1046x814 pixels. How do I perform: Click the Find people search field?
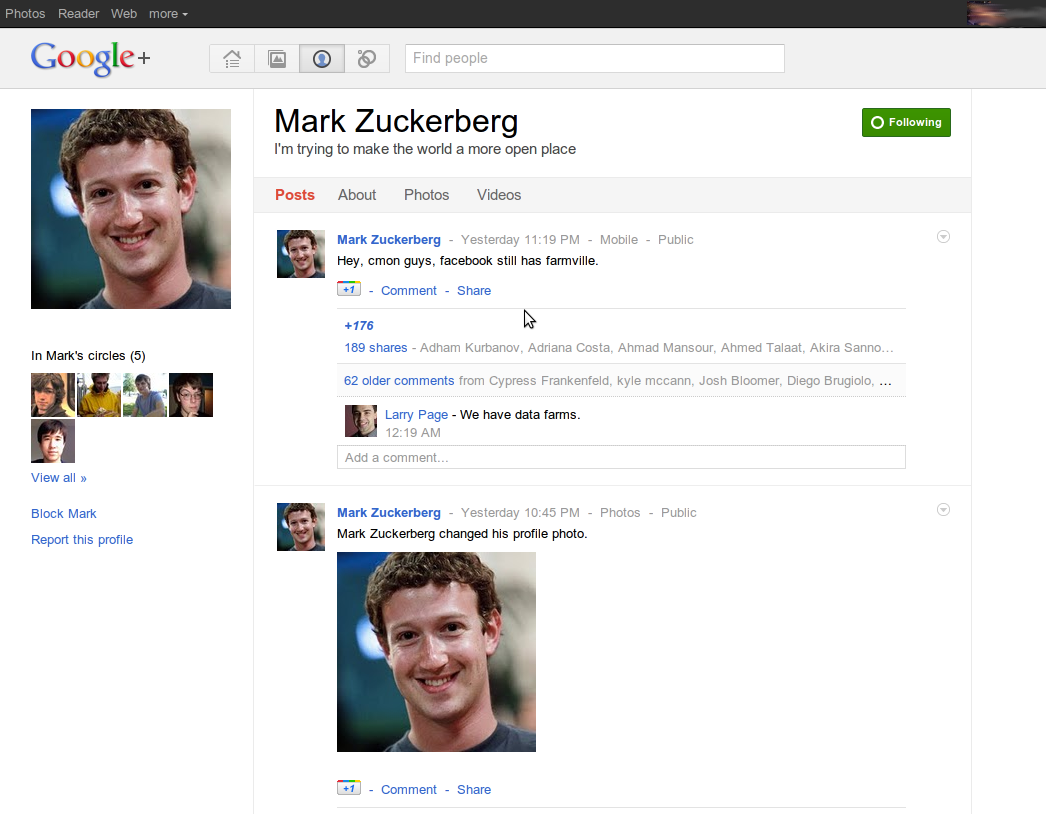tap(594, 58)
